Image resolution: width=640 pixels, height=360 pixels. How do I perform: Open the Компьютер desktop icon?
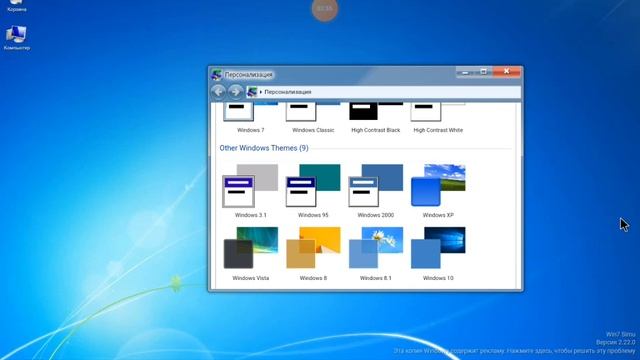[x=17, y=38]
